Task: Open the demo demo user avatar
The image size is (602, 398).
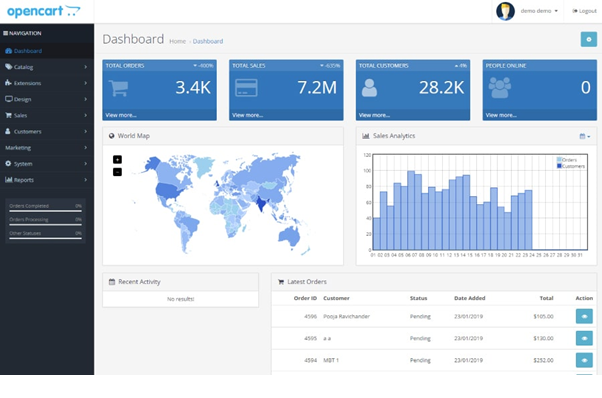Action: coord(505,11)
